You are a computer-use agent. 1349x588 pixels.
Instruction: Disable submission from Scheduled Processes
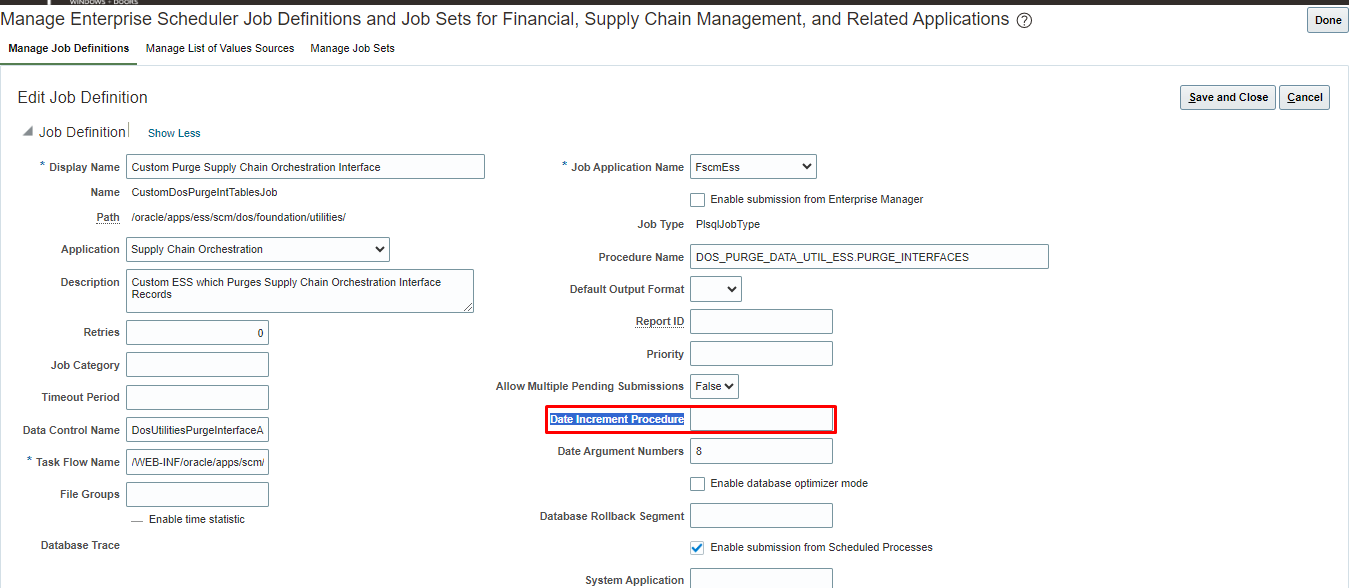point(697,547)
